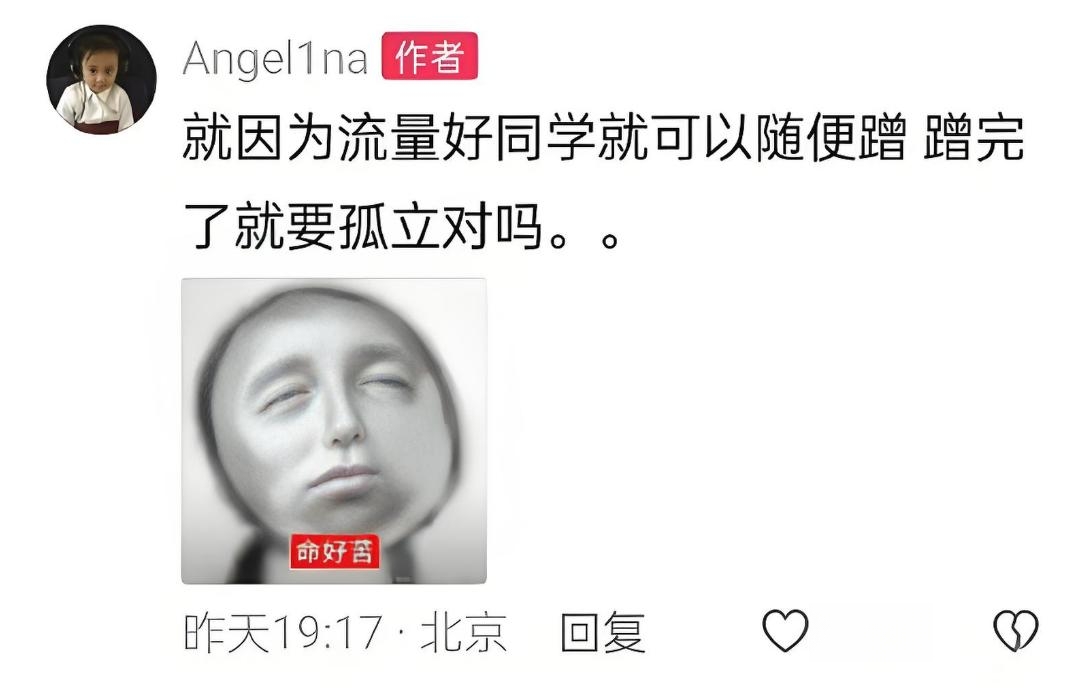Screen dimensions: 1090x692
Task: Open Angel1na's profile avatar
Action: (101, 79)
